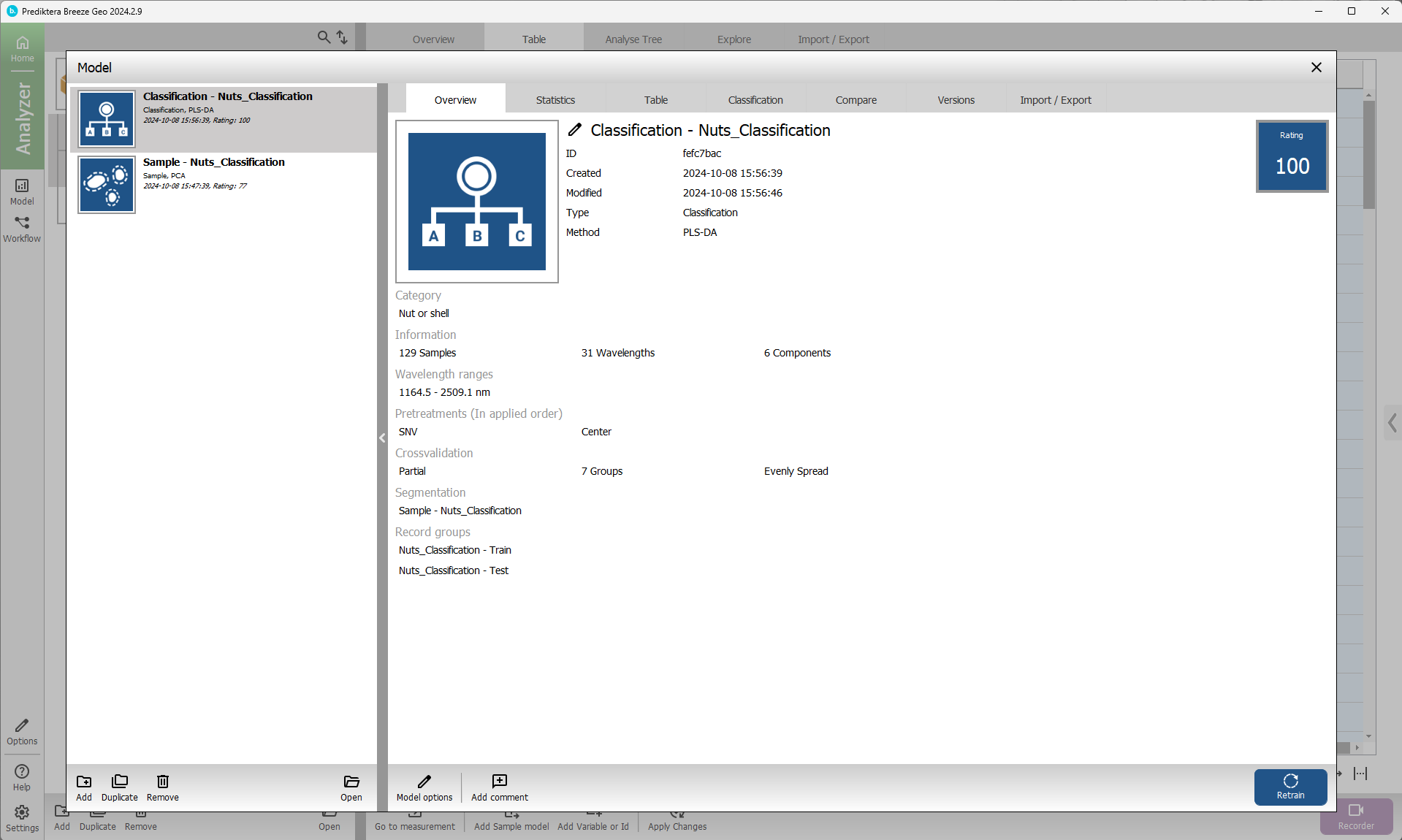Switch to the Versions tab
Viewport: 1402px width, 840px height.
pyautogui.click(x=956, y=100)
